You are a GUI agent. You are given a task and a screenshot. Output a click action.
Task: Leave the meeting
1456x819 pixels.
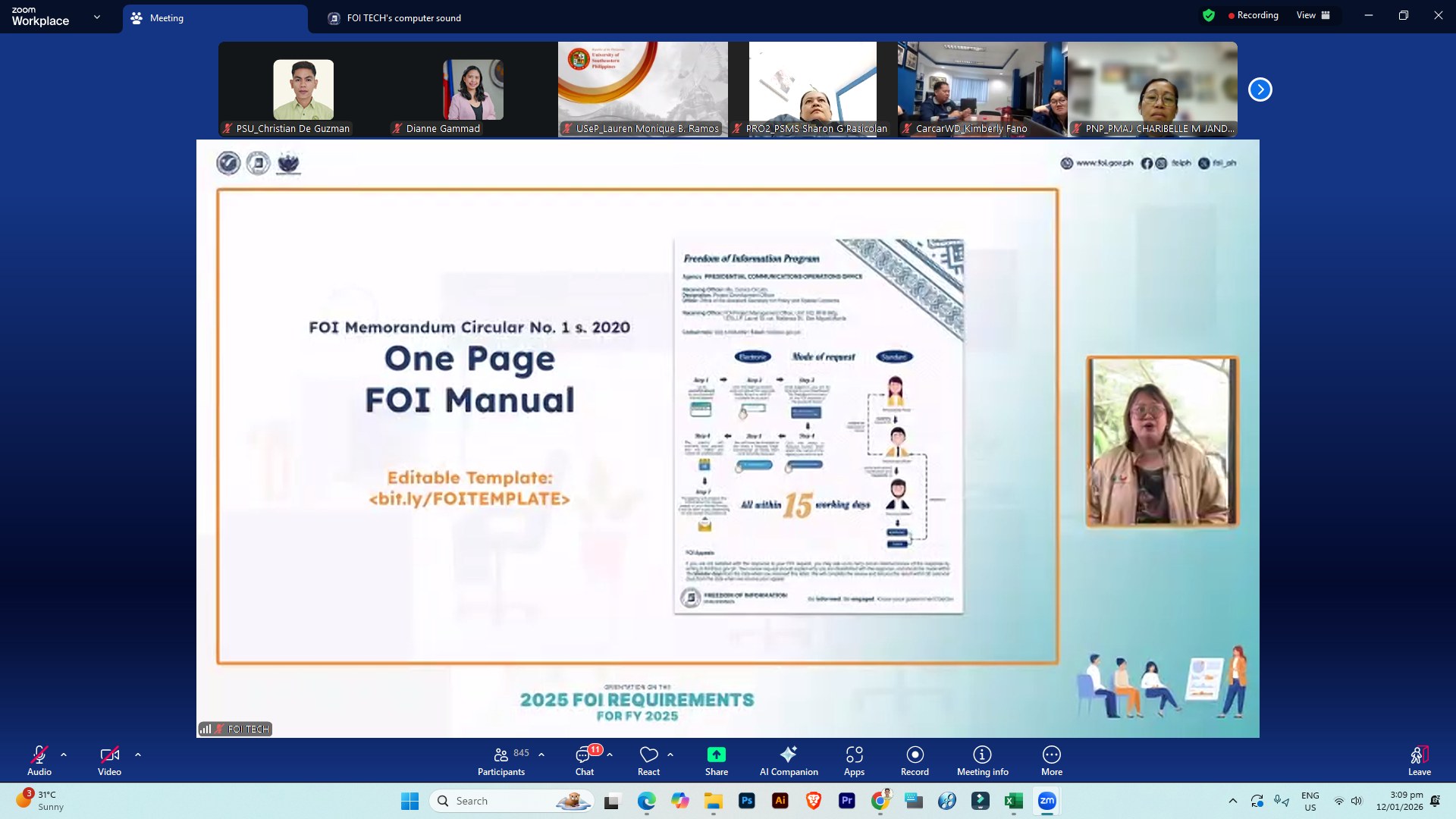tap(1419, 761)
